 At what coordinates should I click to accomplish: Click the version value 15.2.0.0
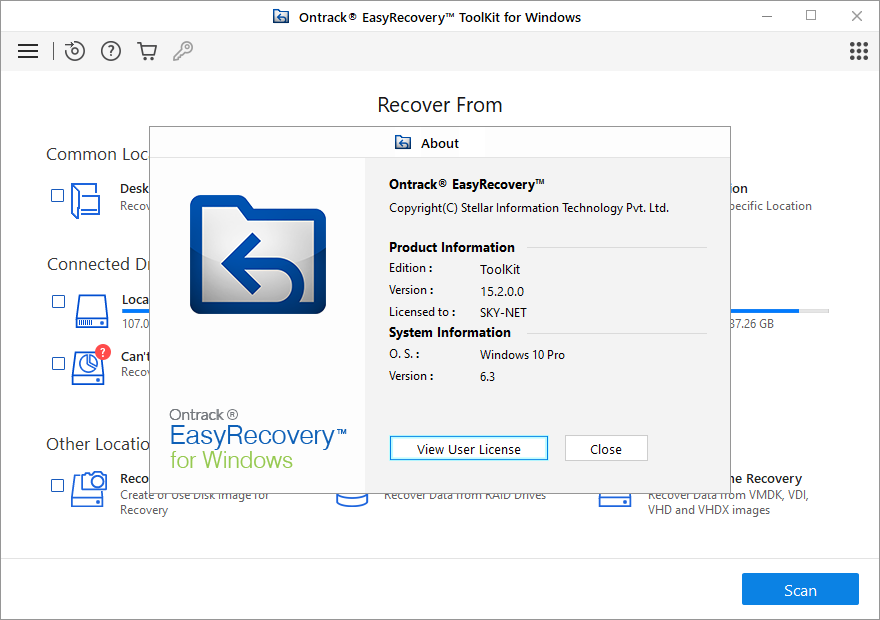pos(502,292)
